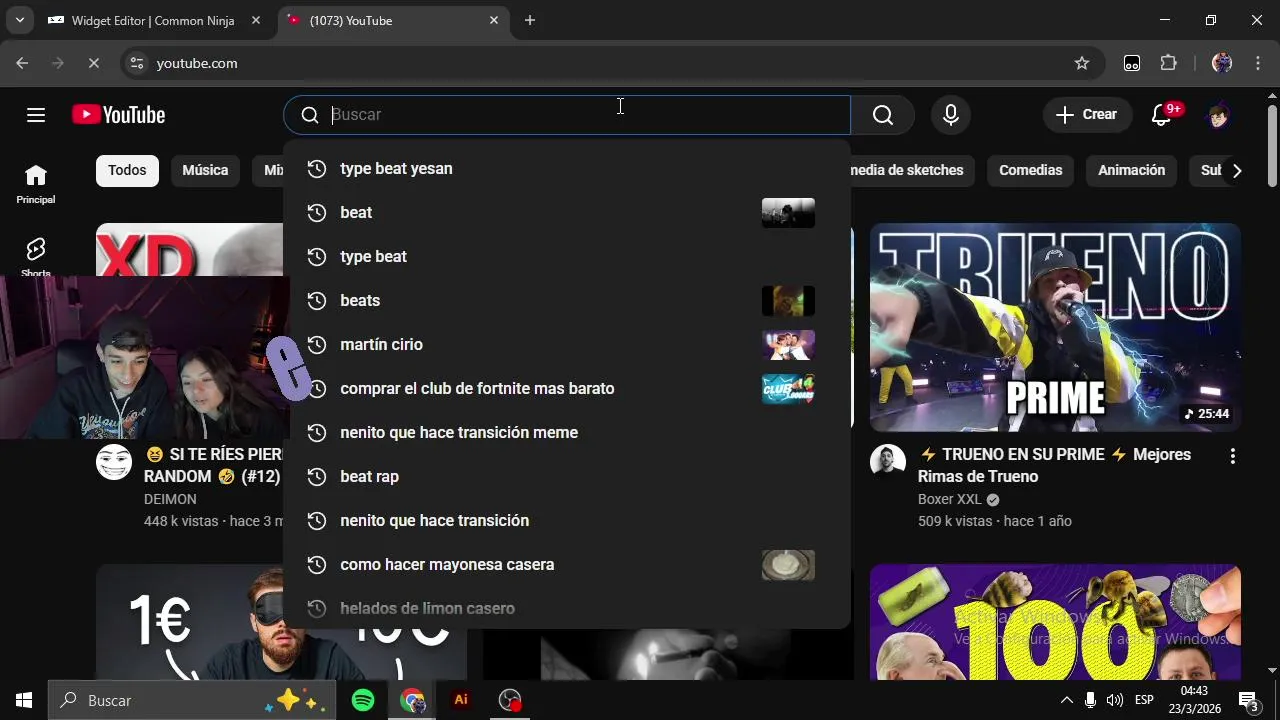Choose the suggestion "type beat yesan"
The width and height of the screenshot is (1280, 720).
pos(567,169)
